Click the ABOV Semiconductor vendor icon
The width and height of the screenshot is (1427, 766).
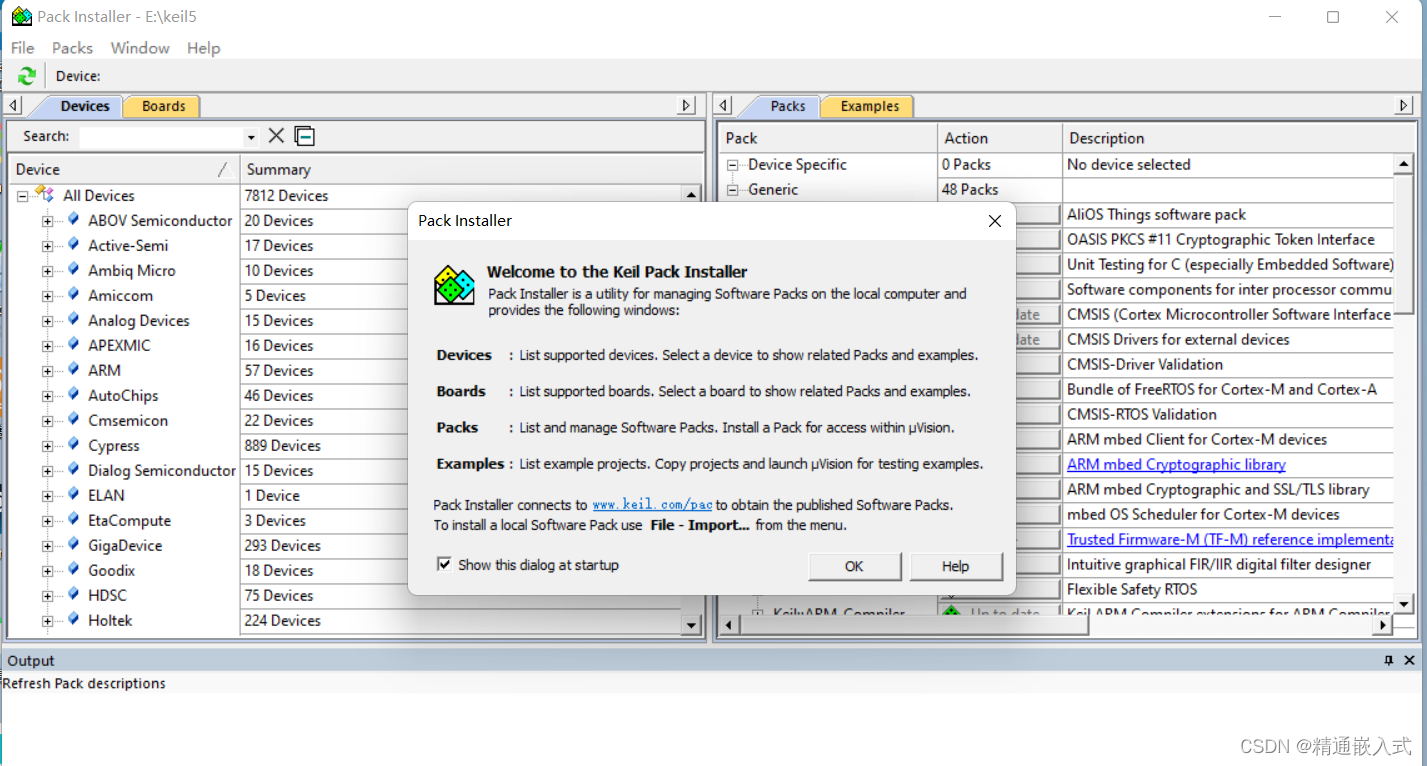[x=73, y=220]
